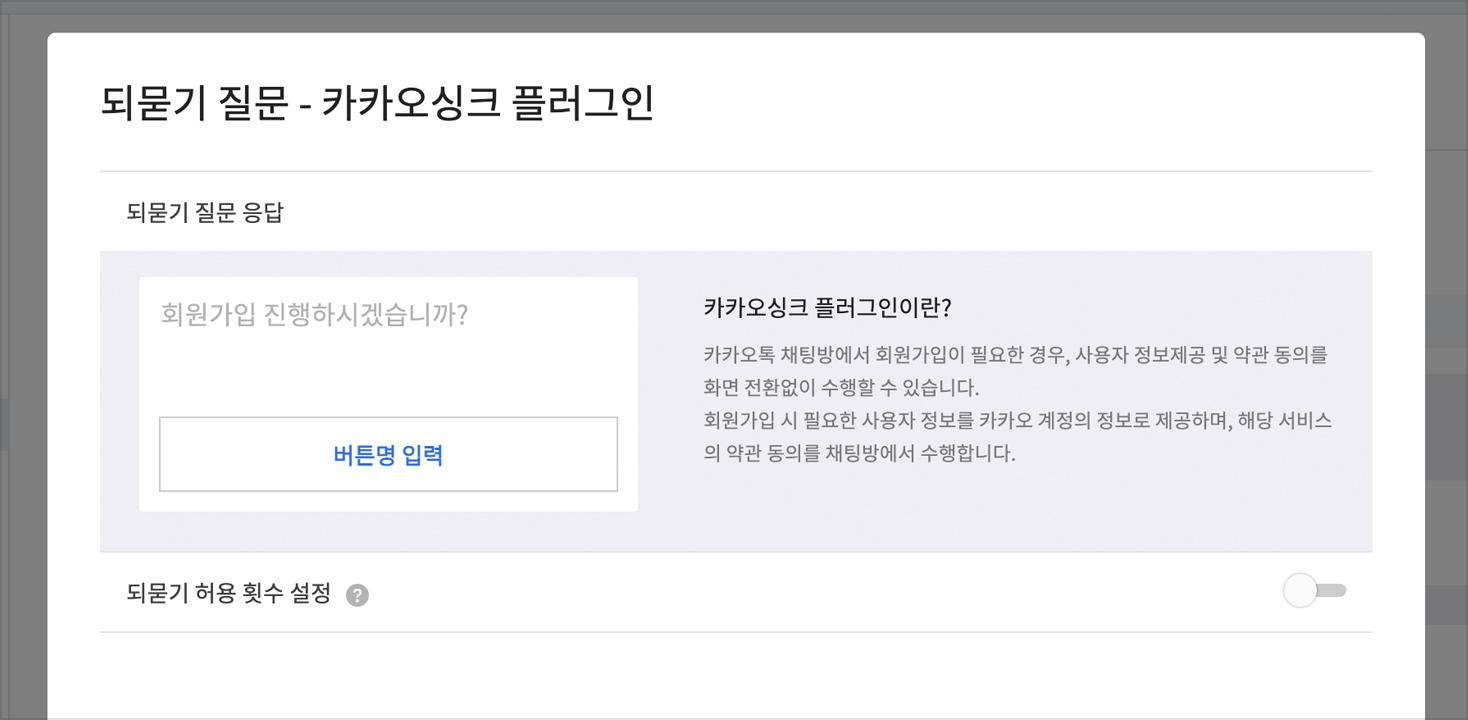Image resolution: width=1468 pixels, height=720 pixels.
Task: Click the line 의 약관 동의를 채팅방에서 수행합니다
Action: (859, 454)
